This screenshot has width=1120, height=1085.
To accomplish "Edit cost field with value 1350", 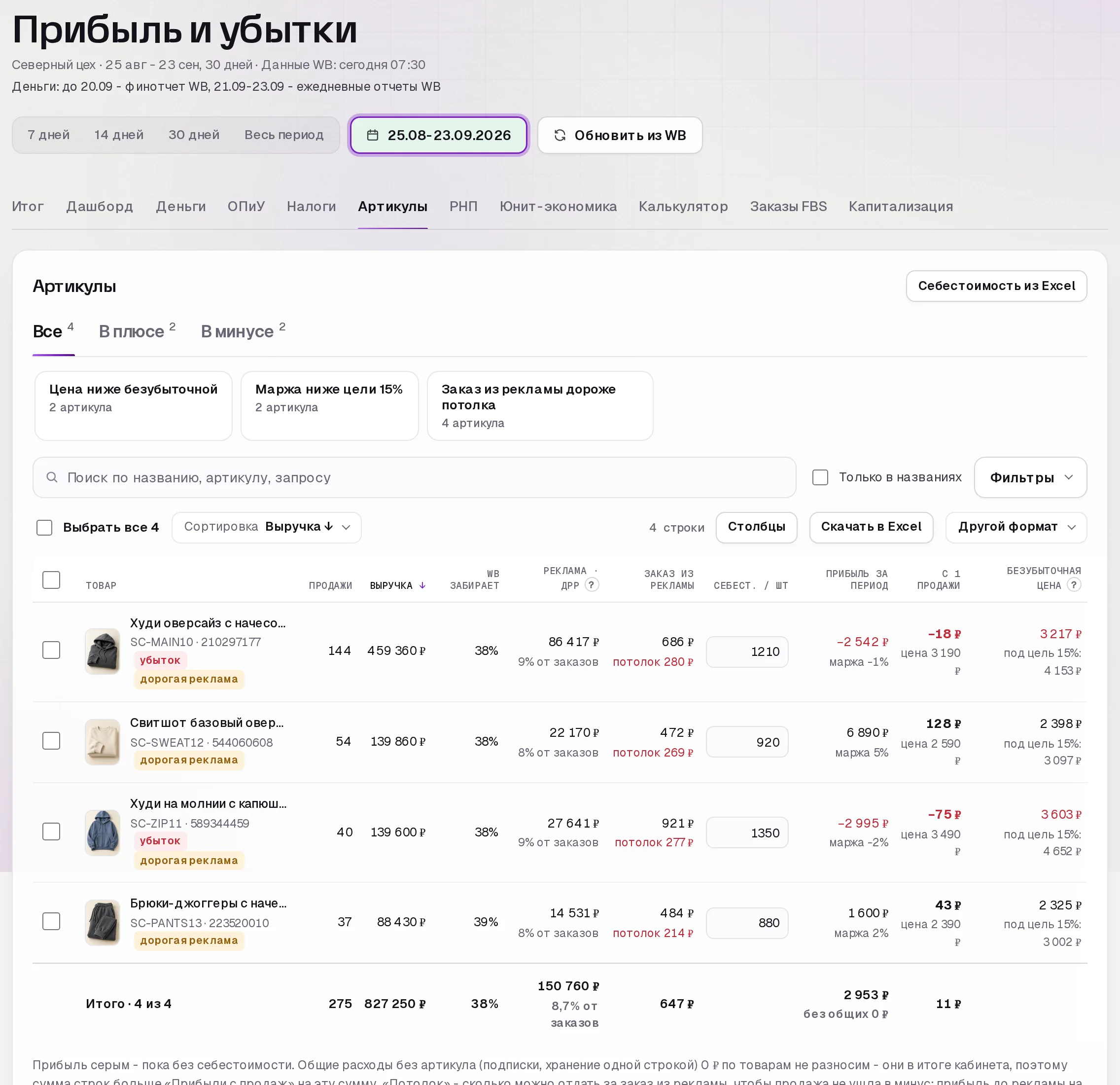I will (747, 833).
